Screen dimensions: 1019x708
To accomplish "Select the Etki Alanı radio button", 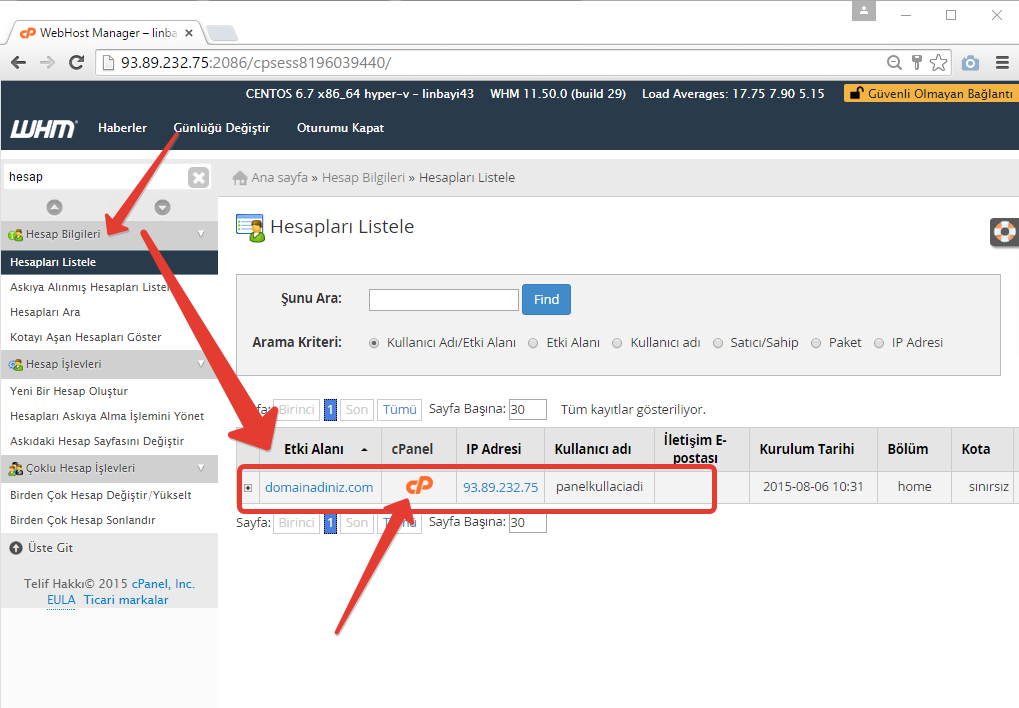I will [x=533, y=343].
